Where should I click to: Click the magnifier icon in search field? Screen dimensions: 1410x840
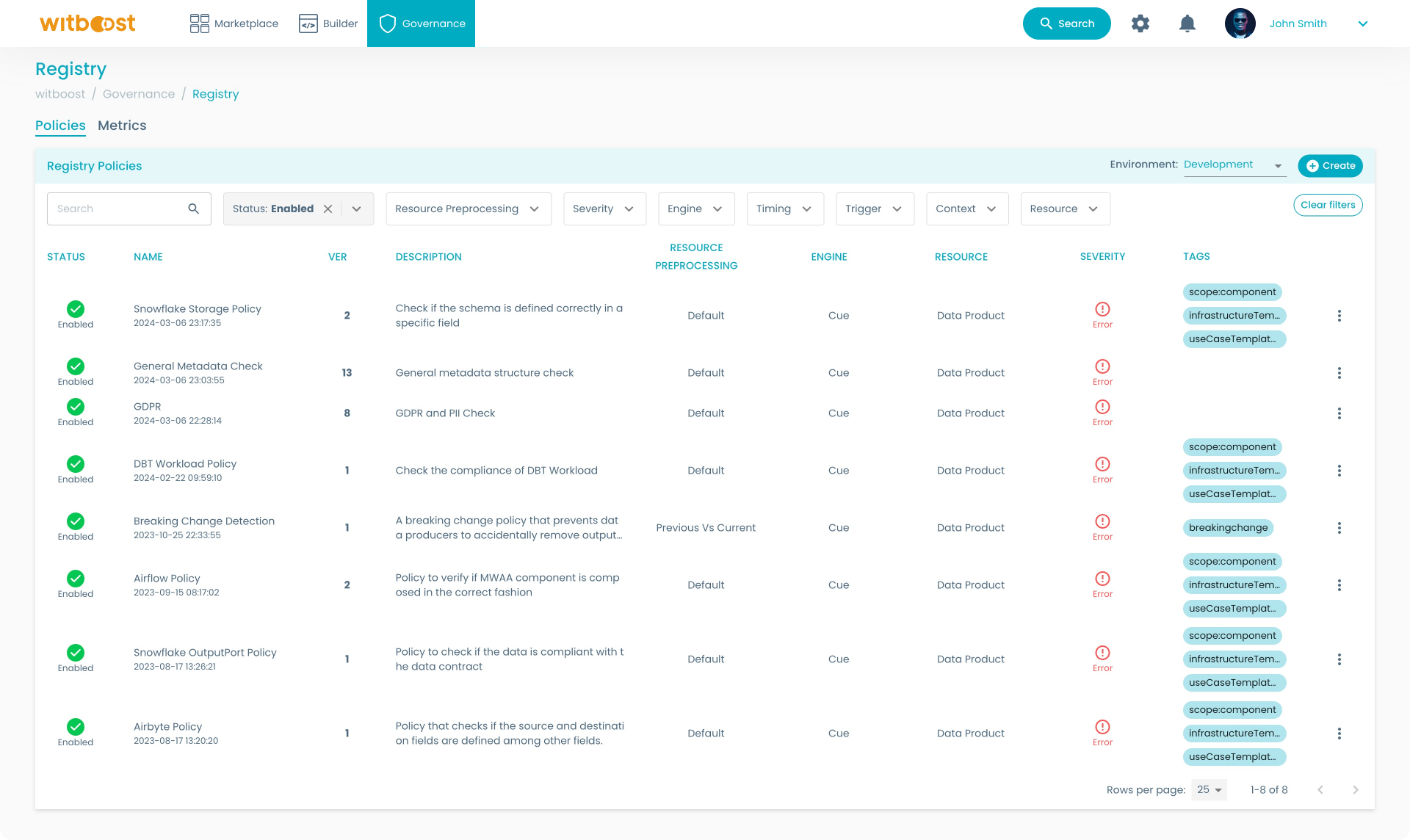[193, 209]
